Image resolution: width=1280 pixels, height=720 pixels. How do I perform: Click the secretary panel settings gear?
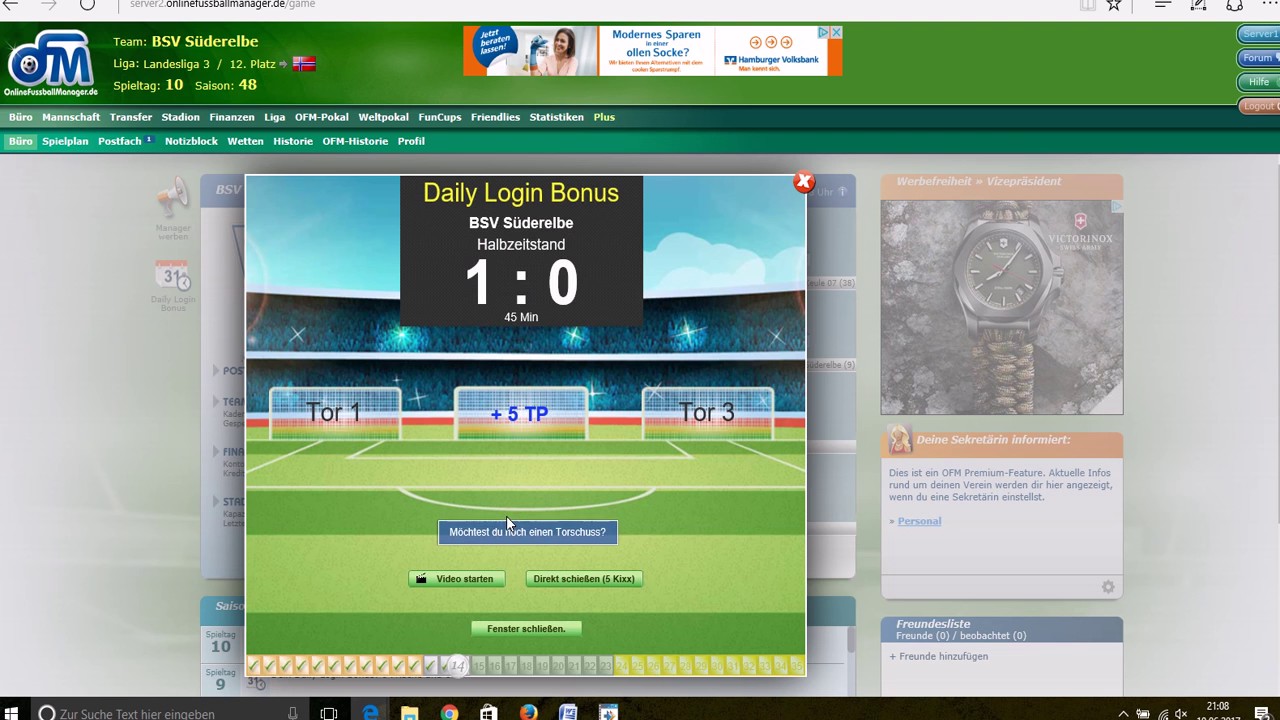pyautogui.click(x=1108, y=587)
